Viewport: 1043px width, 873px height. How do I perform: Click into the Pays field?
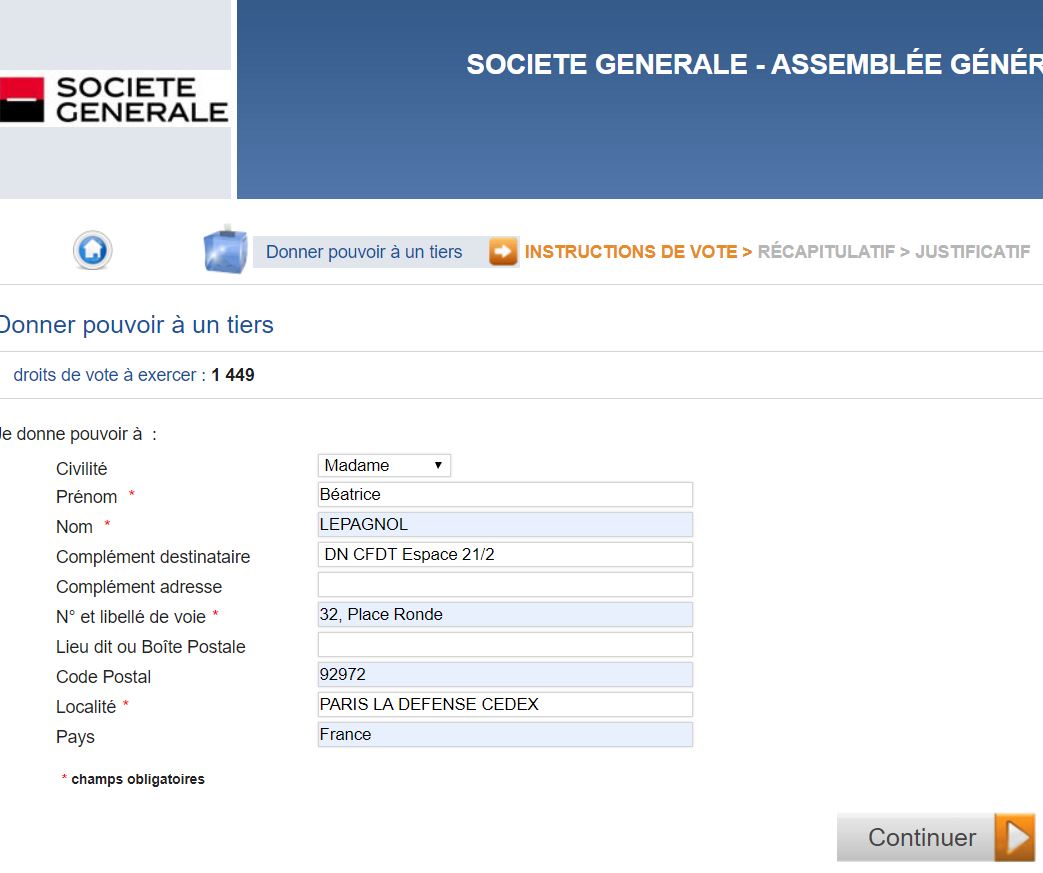505,734
